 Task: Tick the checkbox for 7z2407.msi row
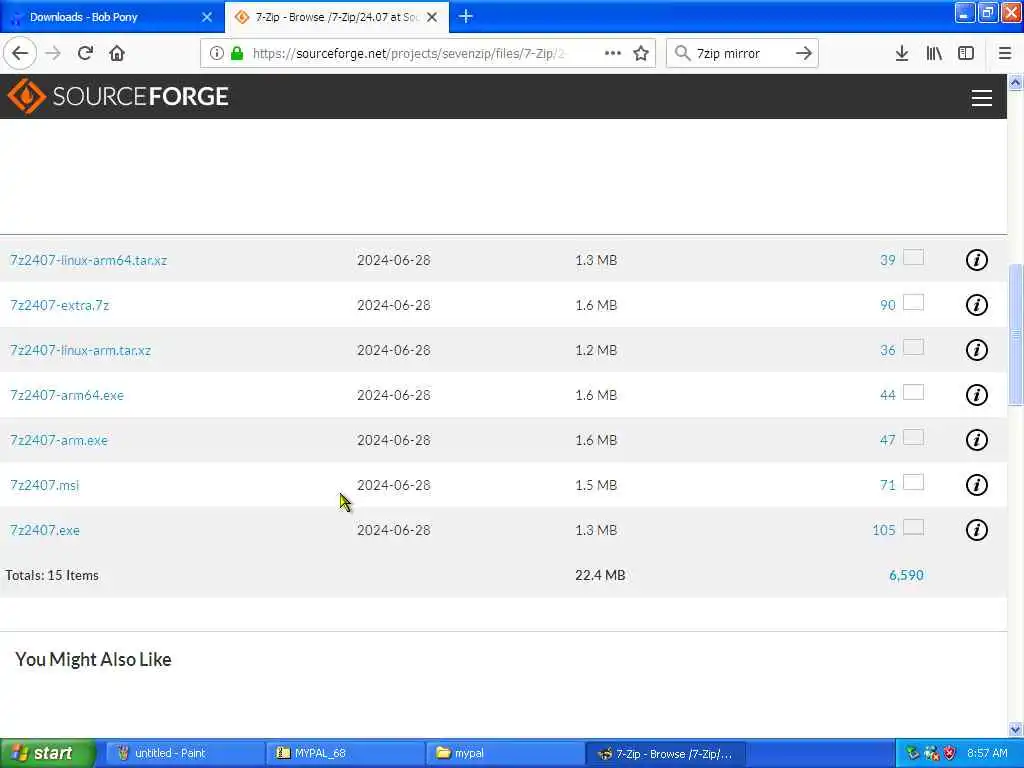(913, 483)
